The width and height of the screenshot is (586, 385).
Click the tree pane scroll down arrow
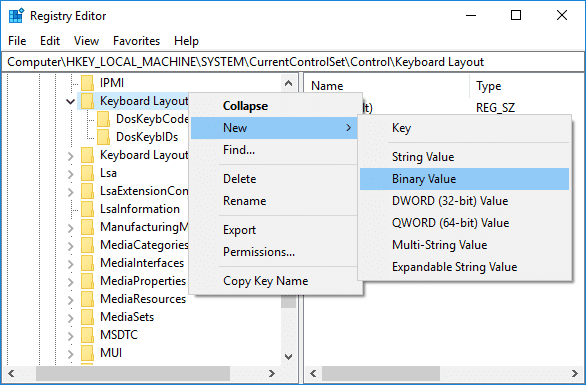[289, 357]
